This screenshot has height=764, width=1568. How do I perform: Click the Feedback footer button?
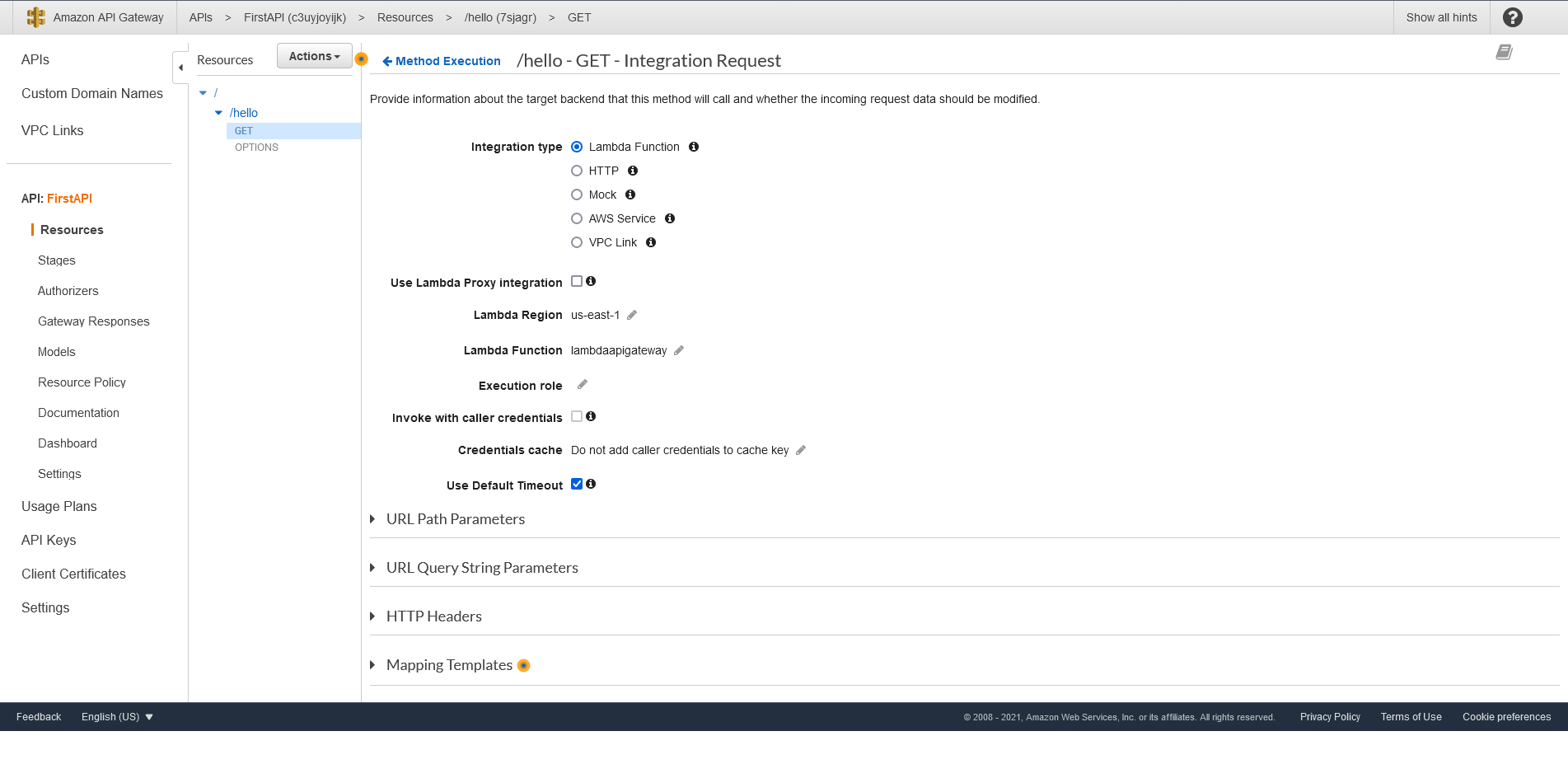pyautogui.click(x=39, y=717)
